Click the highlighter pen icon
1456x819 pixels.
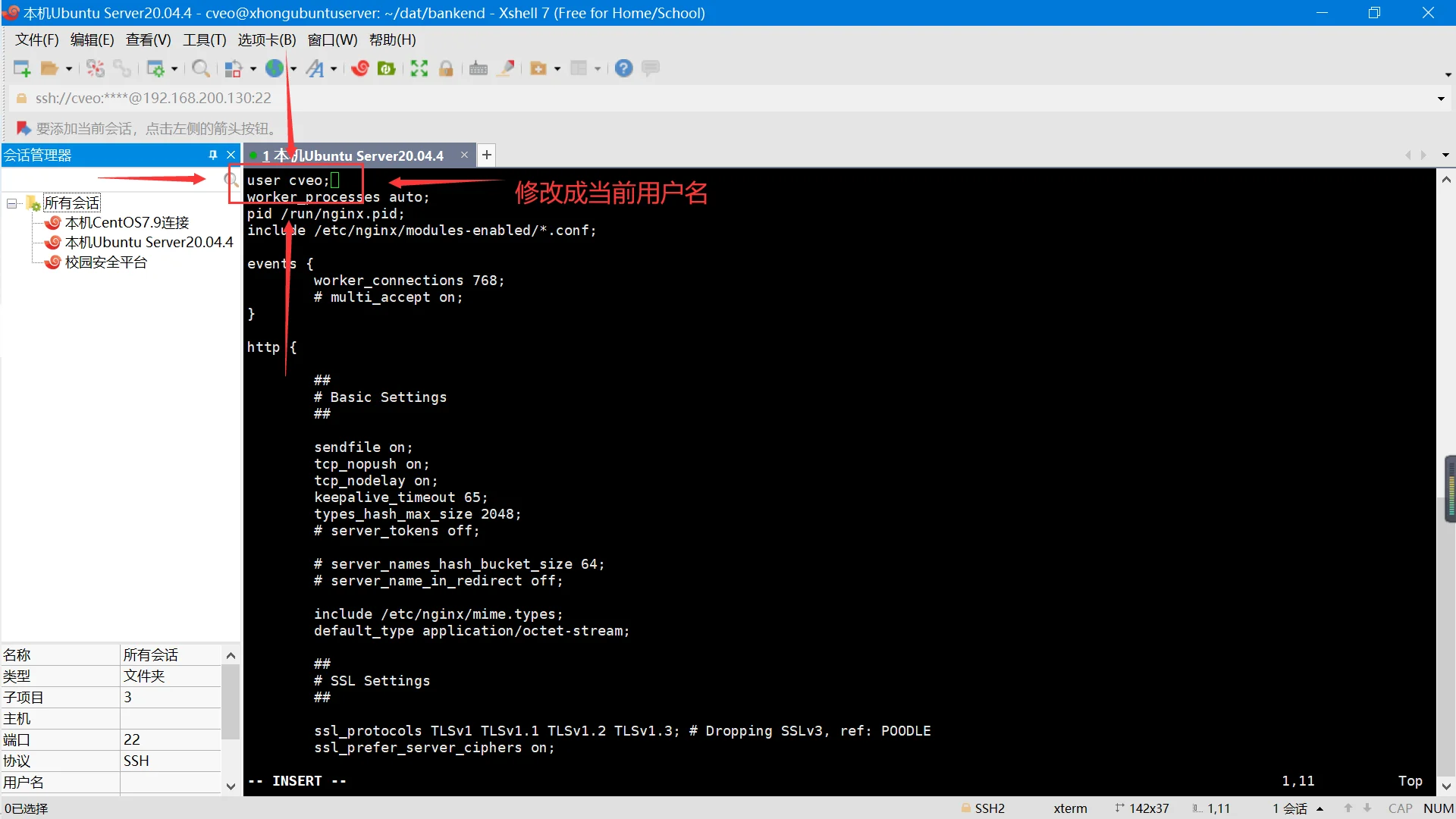pos(506,69)
